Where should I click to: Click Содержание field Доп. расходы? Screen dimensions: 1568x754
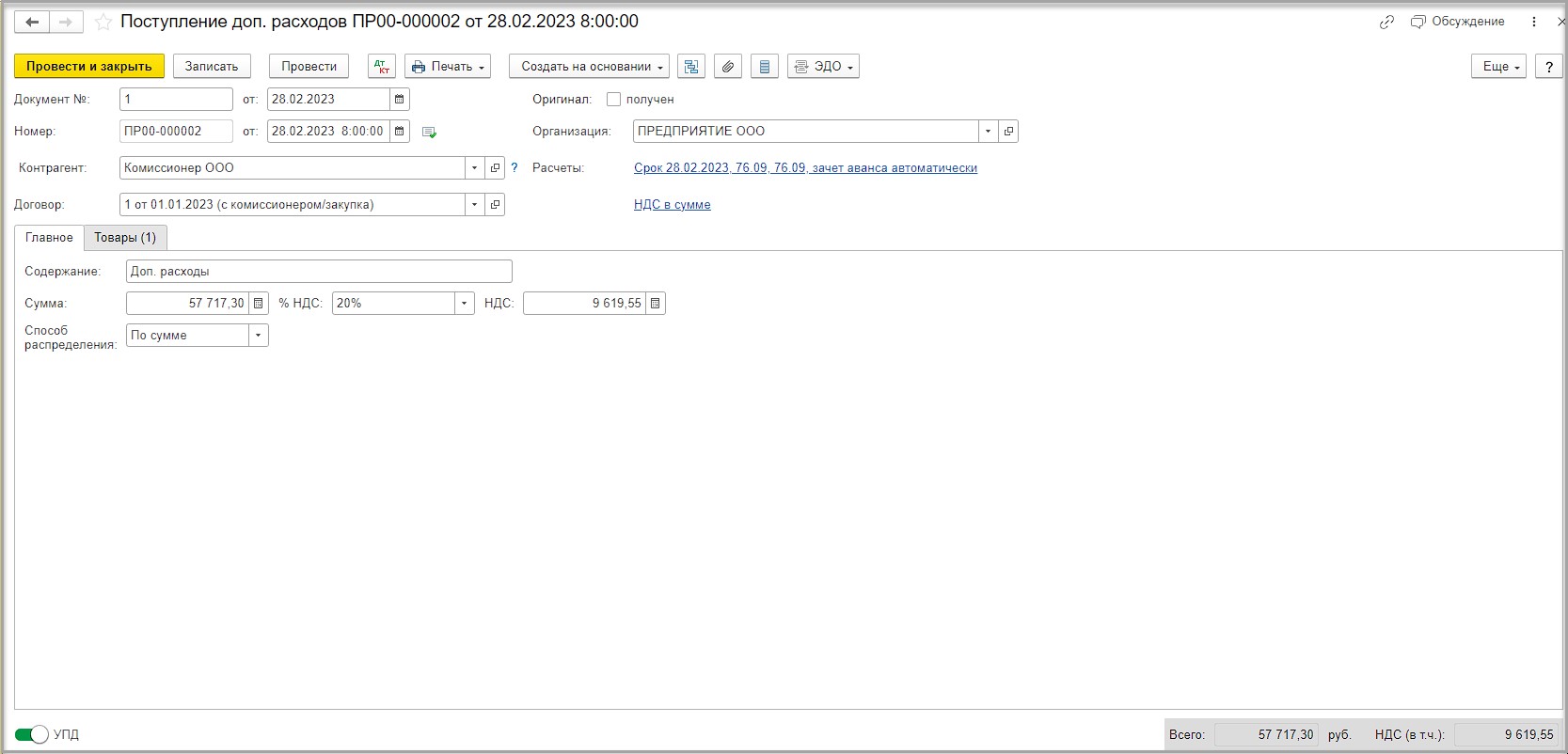point(319,271)
